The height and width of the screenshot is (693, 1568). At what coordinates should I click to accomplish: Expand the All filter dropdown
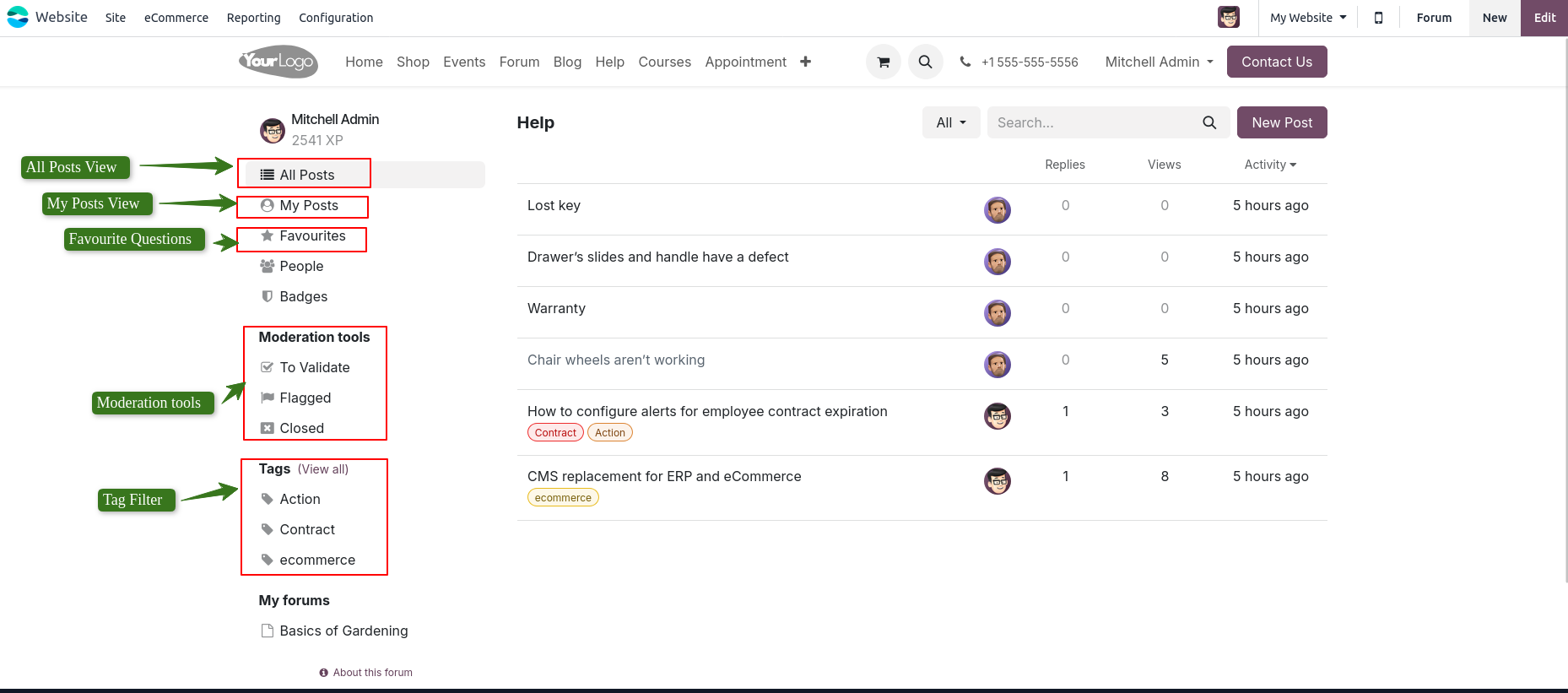pyautogui.click(x=950, y=122)
